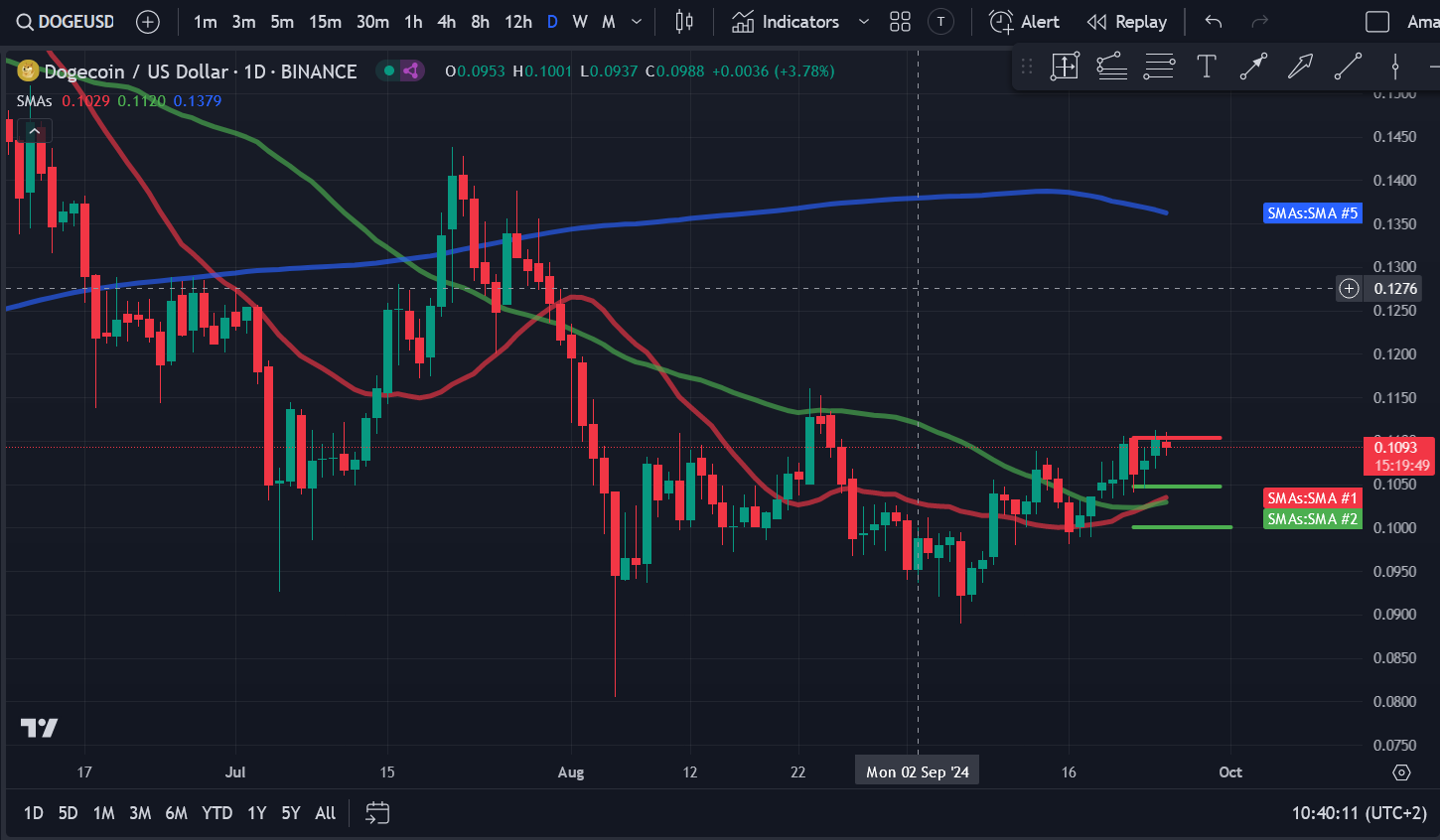Switch chart interval to 5m
This screenshot has height=840, width=1440.
point(282,22)
